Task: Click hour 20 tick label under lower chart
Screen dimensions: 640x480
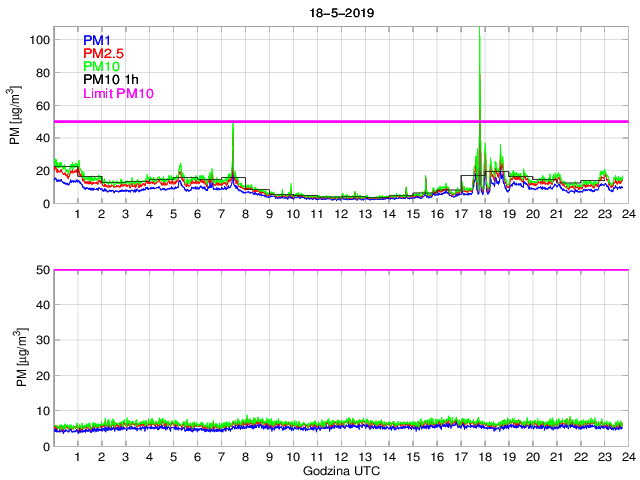Action: click(532, 458)
